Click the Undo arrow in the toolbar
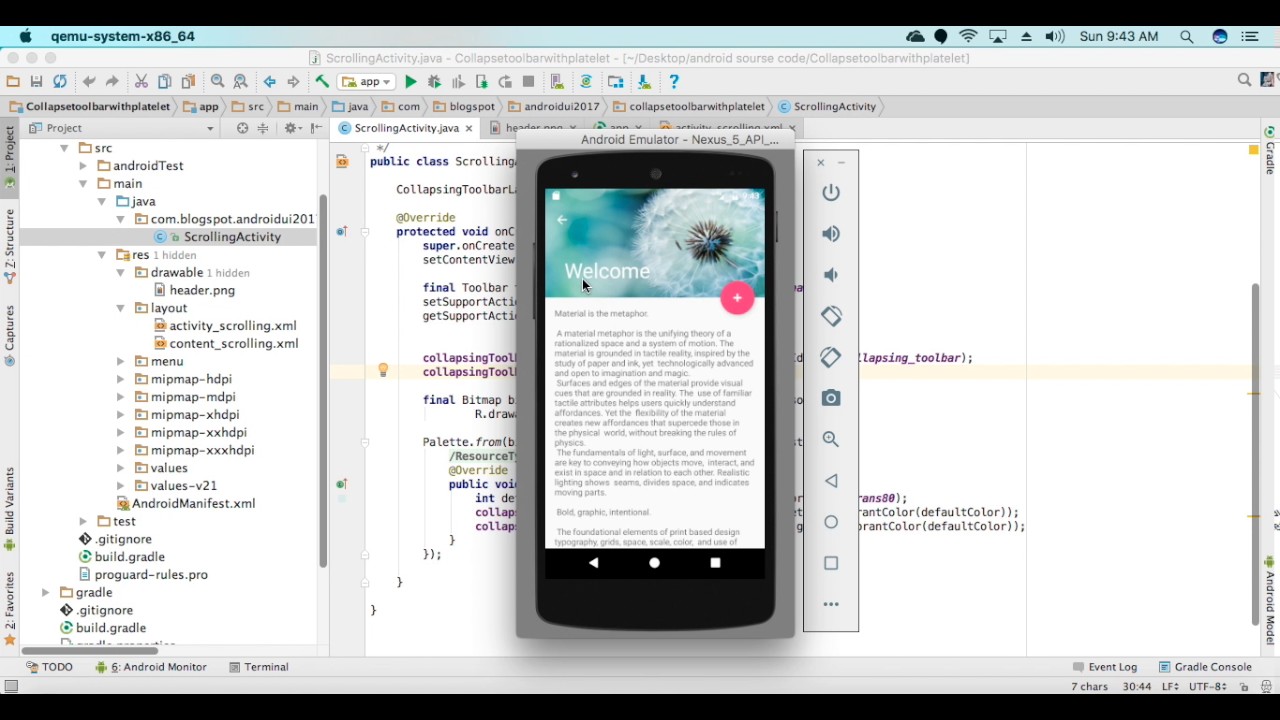The height and width of the screenshot is (720, 1280). [89, 82]
